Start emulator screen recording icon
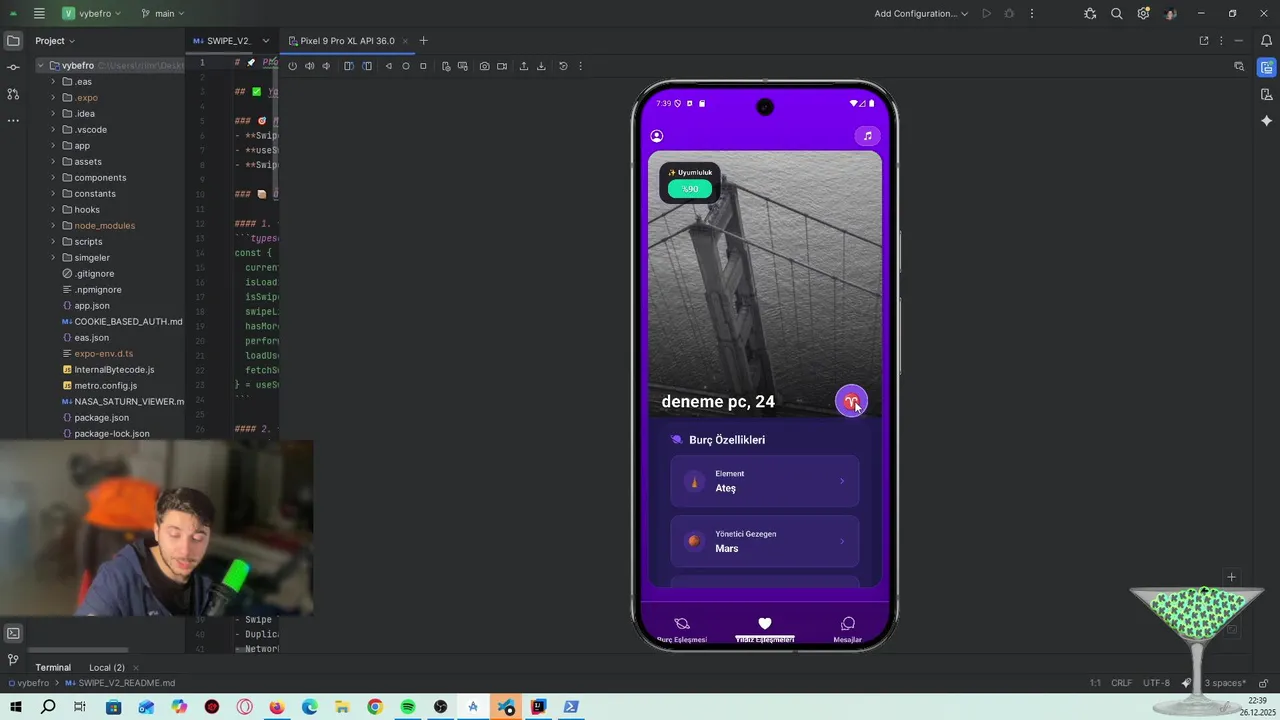1280x720 pixels. pyautogui.click(x=502, y=66)
